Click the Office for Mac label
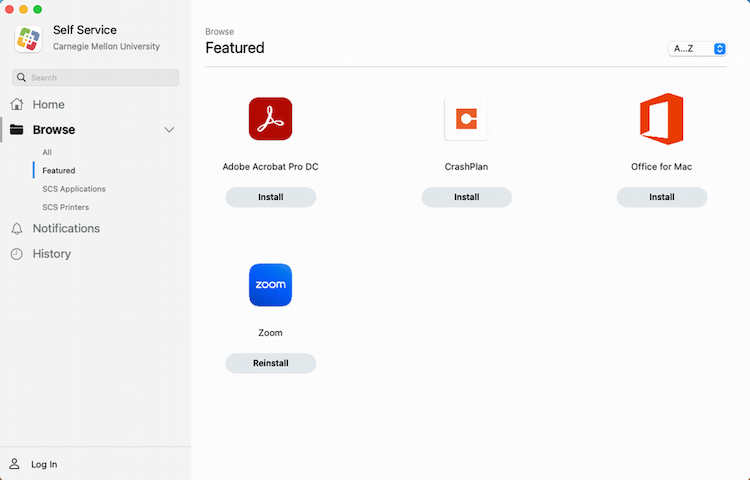 [x=662, y=166]
